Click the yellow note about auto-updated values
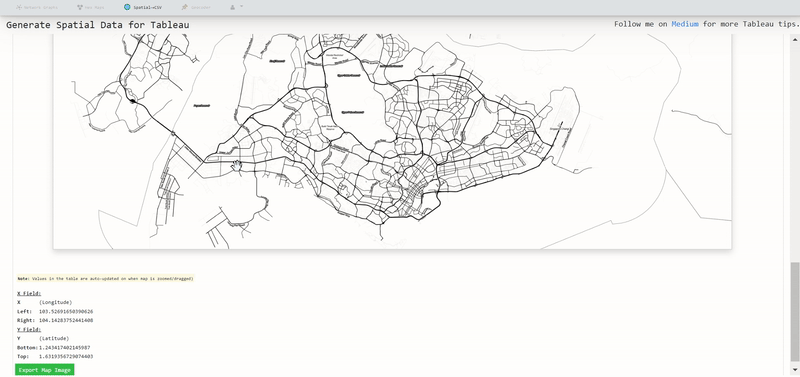Viewport: 800px width, 377px height. (x=106, y=279)
